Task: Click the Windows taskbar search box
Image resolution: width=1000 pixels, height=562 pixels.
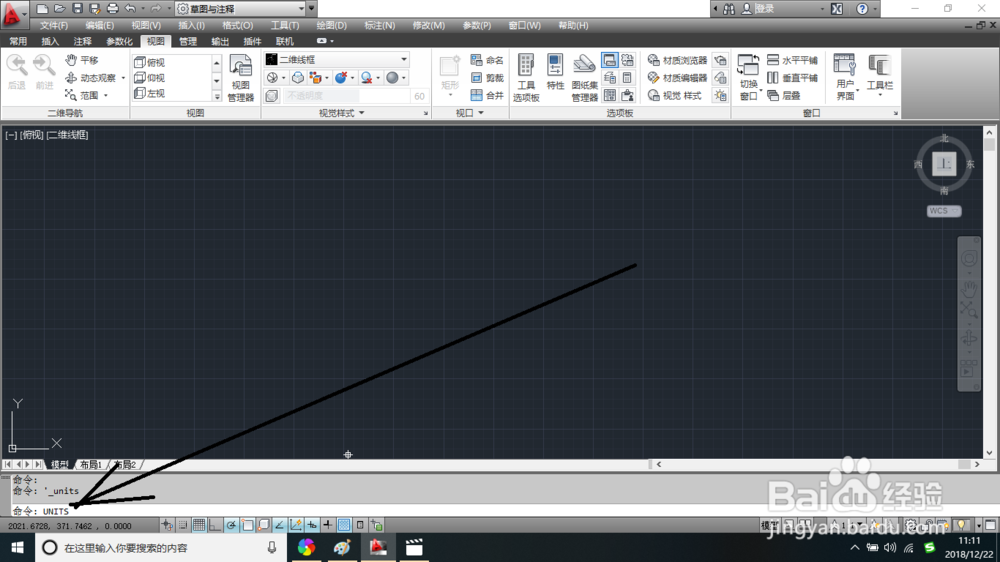Action: (x=161, y=547)
